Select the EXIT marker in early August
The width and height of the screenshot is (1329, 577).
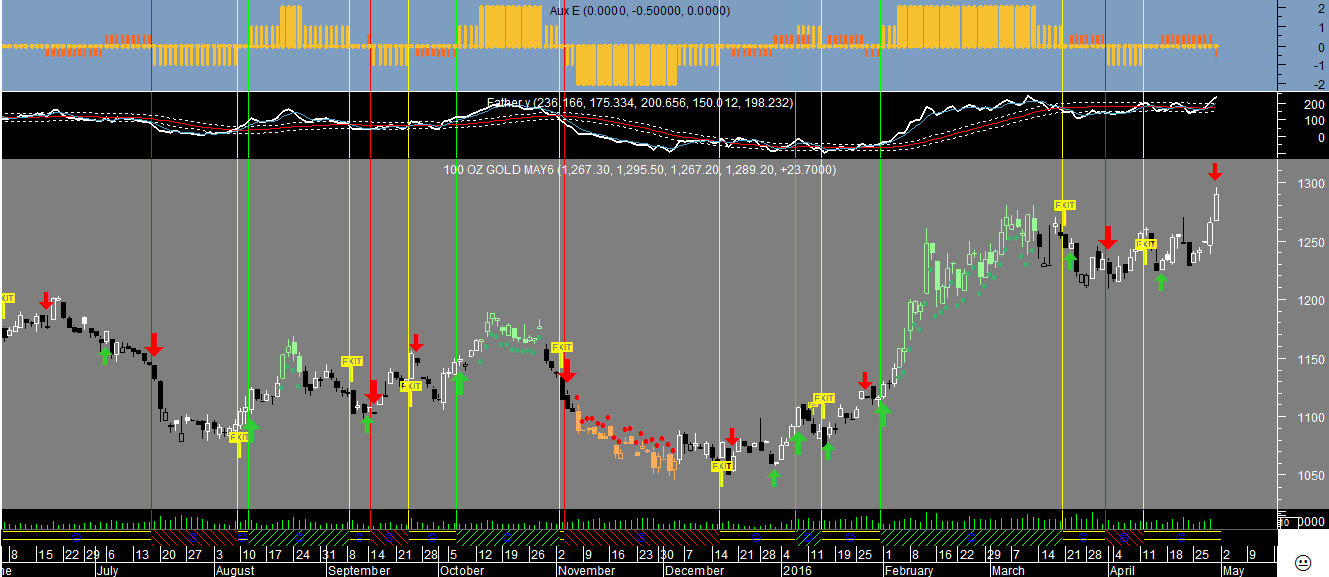tap(239, 437)
